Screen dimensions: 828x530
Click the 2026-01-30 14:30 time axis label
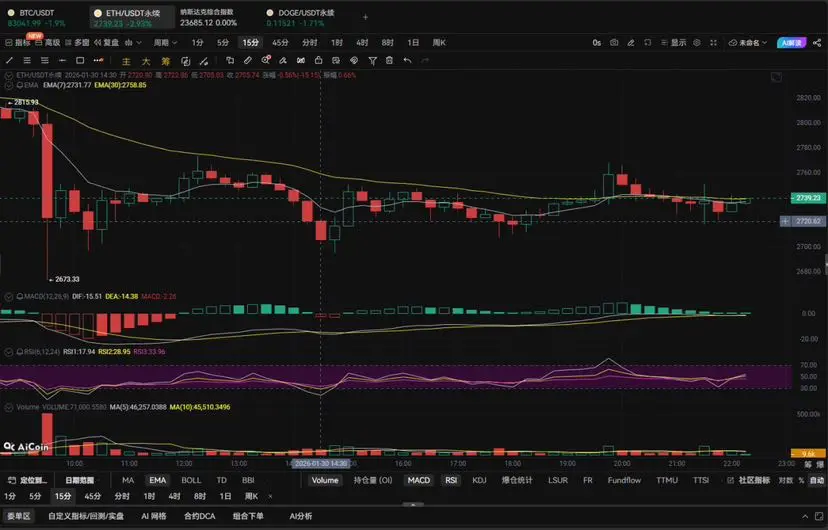[321, 463]
